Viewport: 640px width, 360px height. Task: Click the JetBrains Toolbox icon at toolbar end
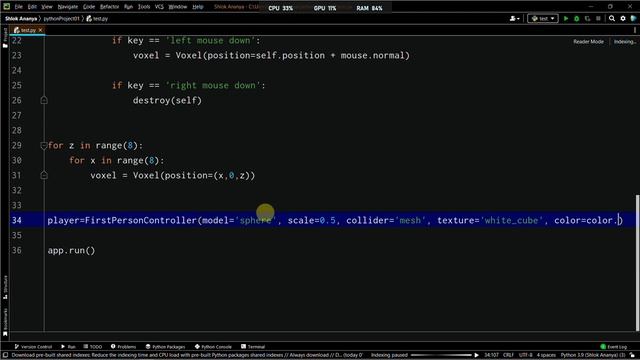[633, 18]
